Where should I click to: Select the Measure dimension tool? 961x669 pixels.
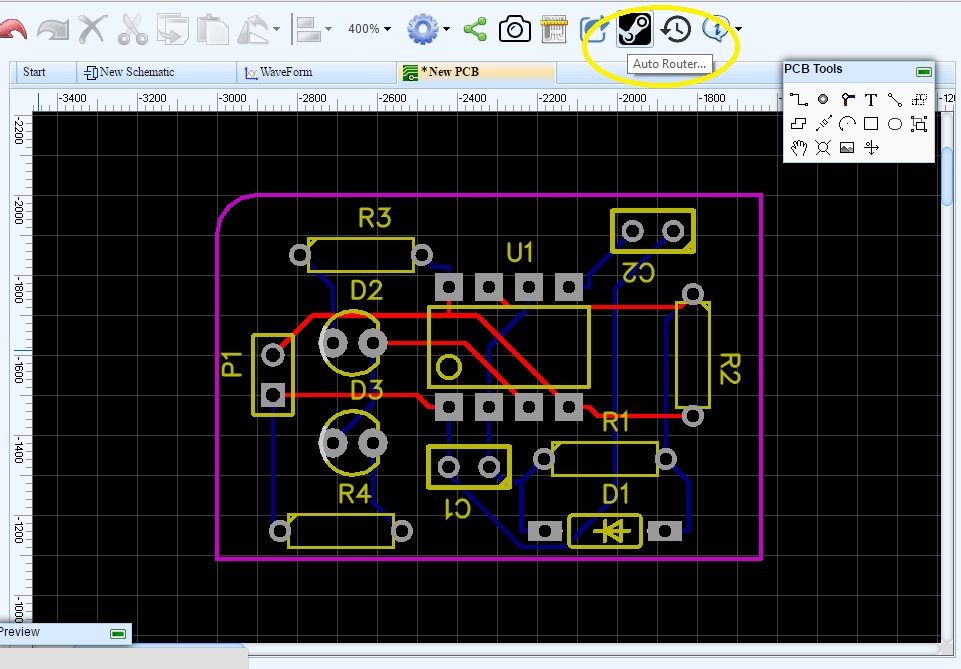[823, 124]
